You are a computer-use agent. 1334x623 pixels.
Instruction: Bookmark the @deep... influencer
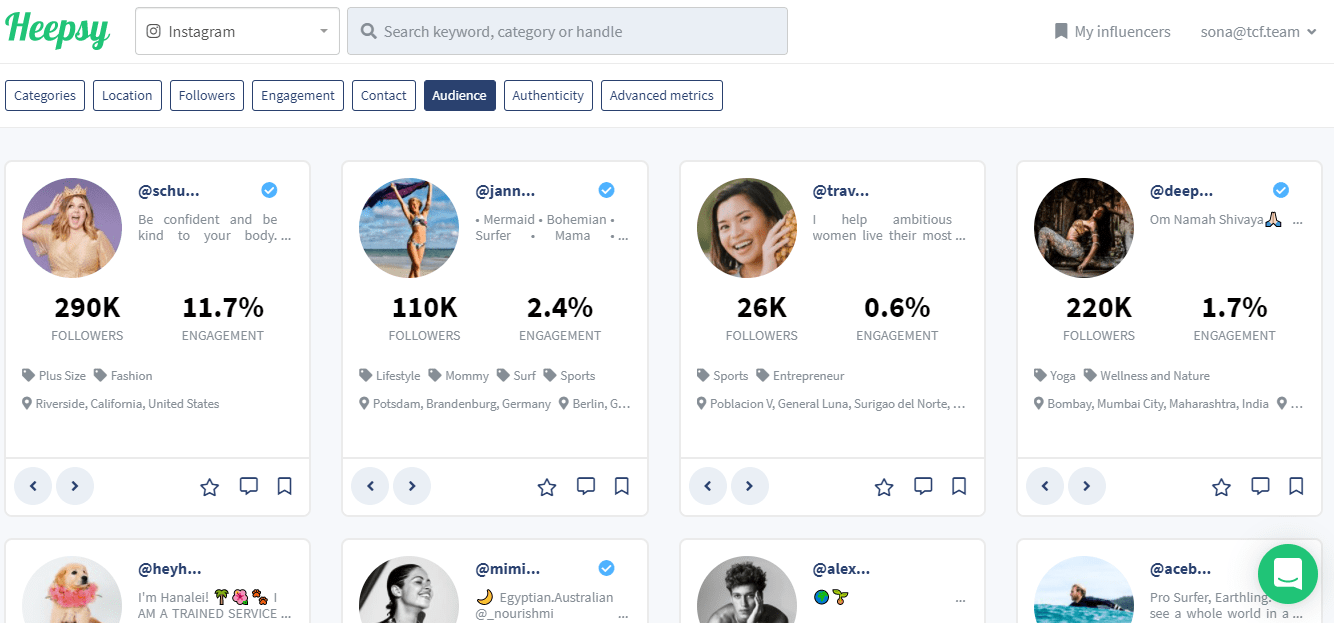1296,486
